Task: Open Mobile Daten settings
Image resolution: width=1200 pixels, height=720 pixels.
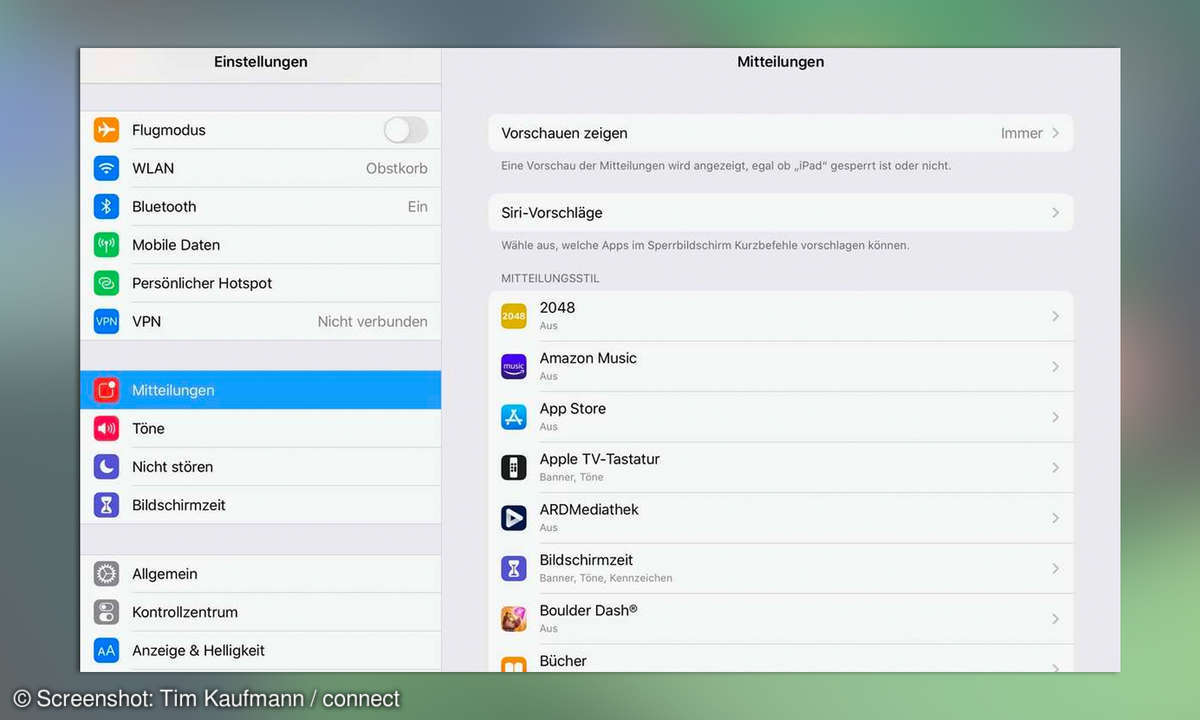Action: 260,245
